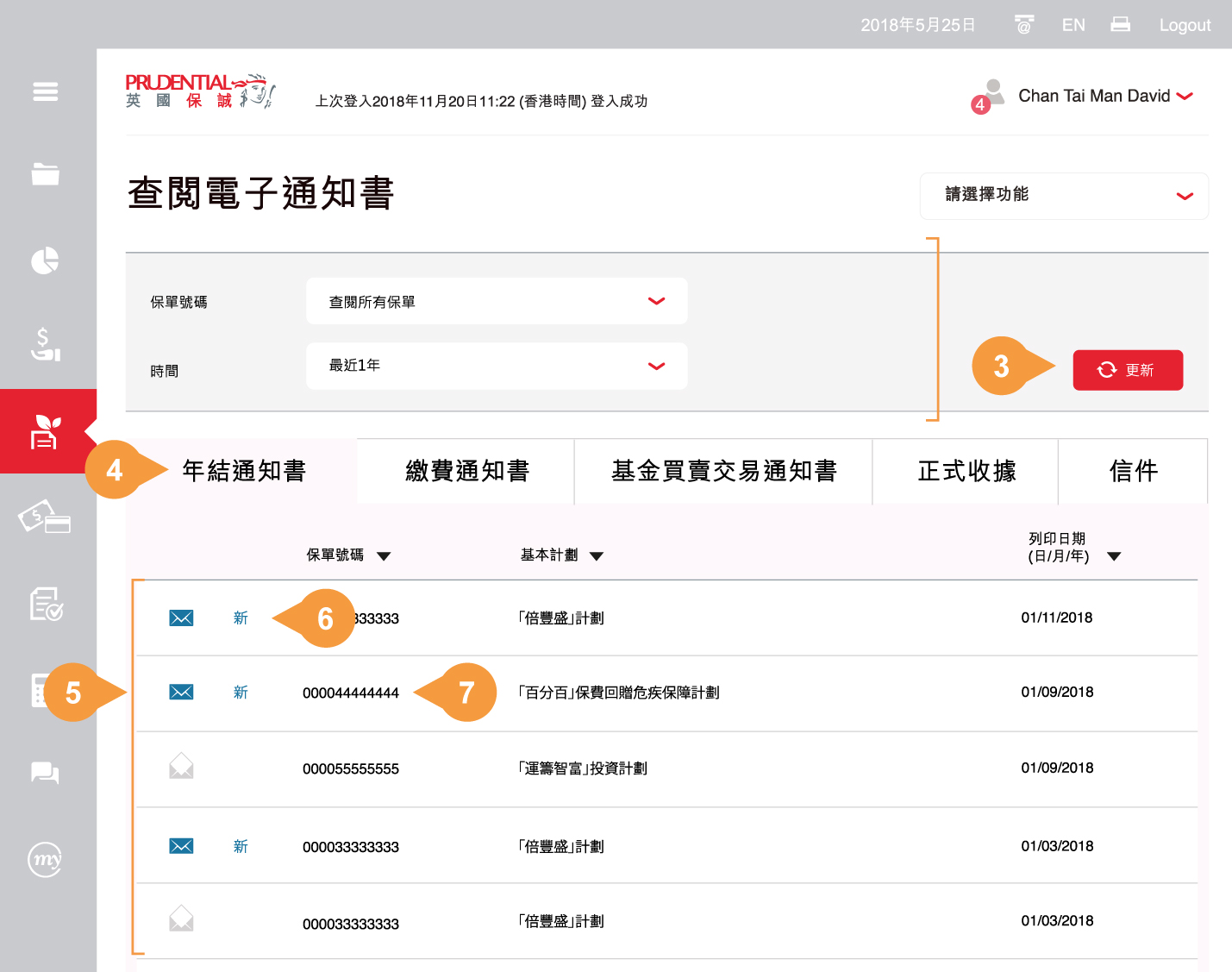Click the red 更新 refresh button
This screenshot has height=972, width=1232.
click(1127, 370)
